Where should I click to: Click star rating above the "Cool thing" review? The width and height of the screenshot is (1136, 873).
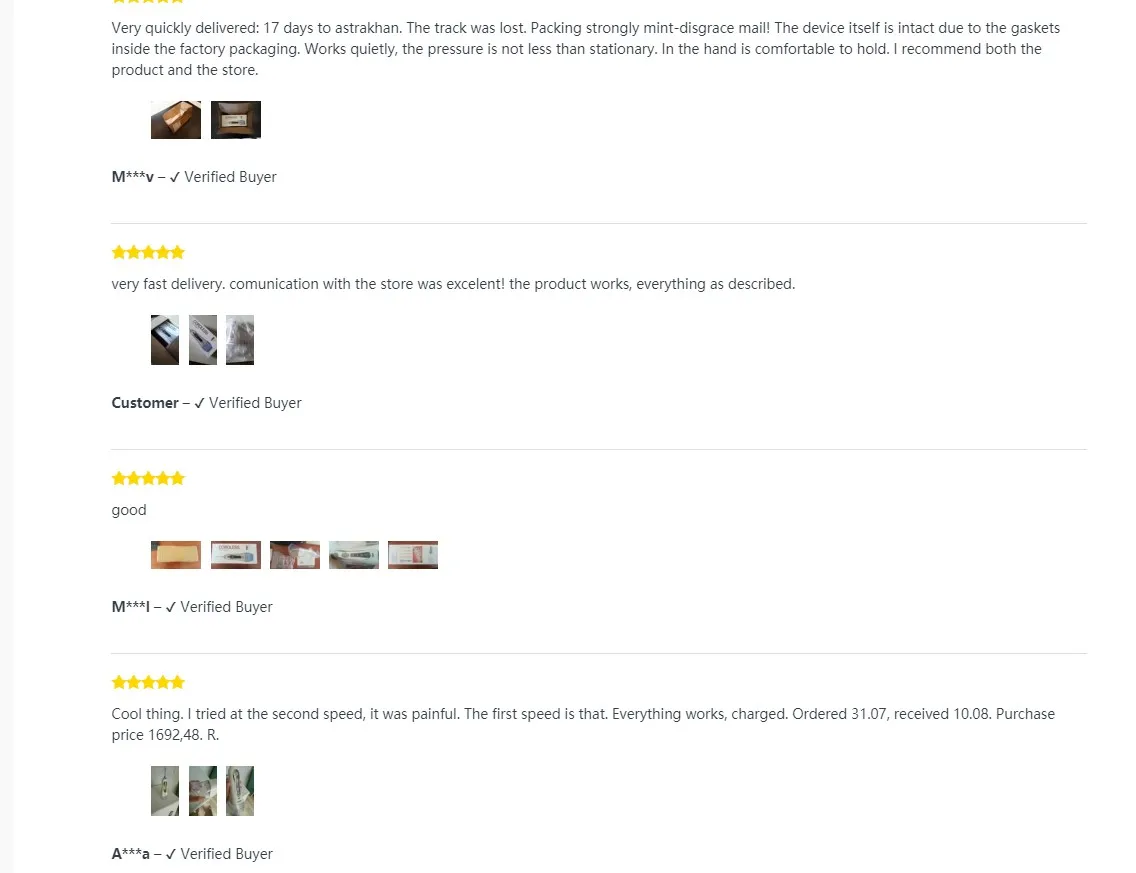coord(148,683)
